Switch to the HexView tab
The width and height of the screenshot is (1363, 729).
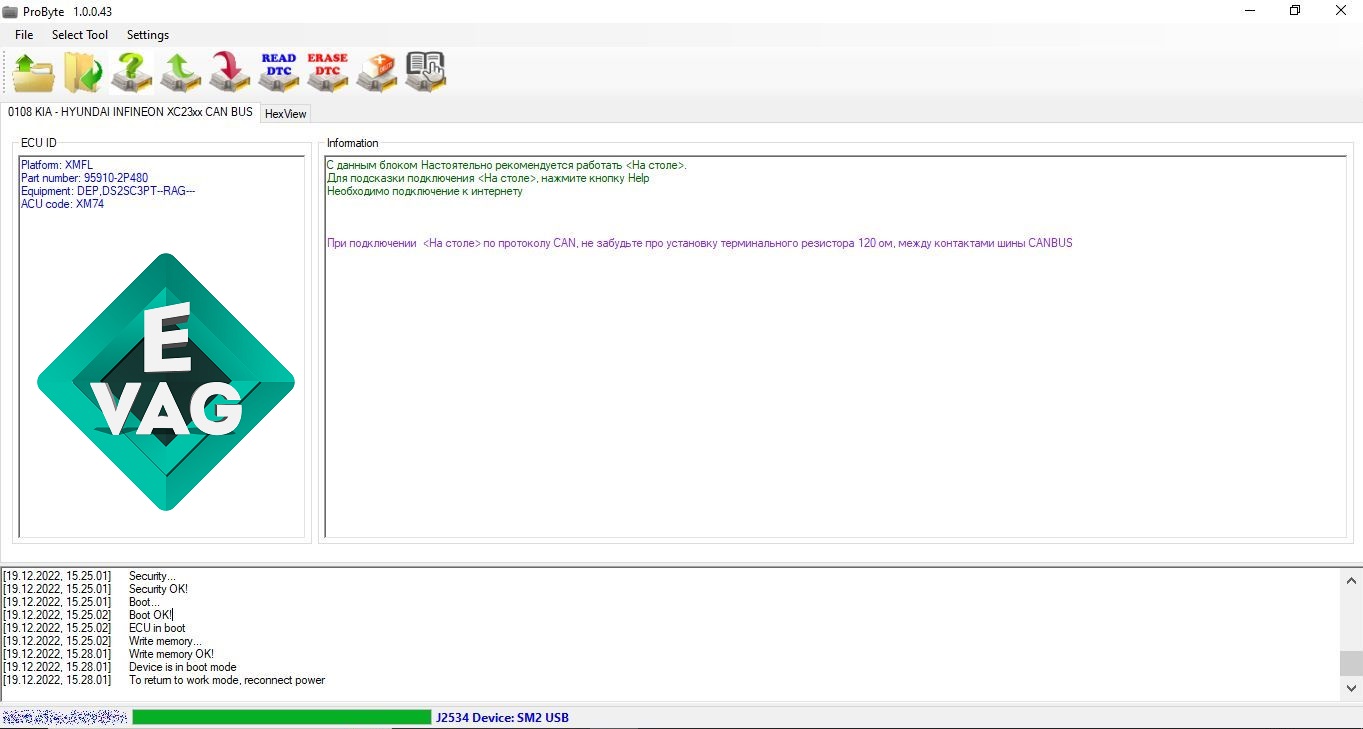coord(285,114)
